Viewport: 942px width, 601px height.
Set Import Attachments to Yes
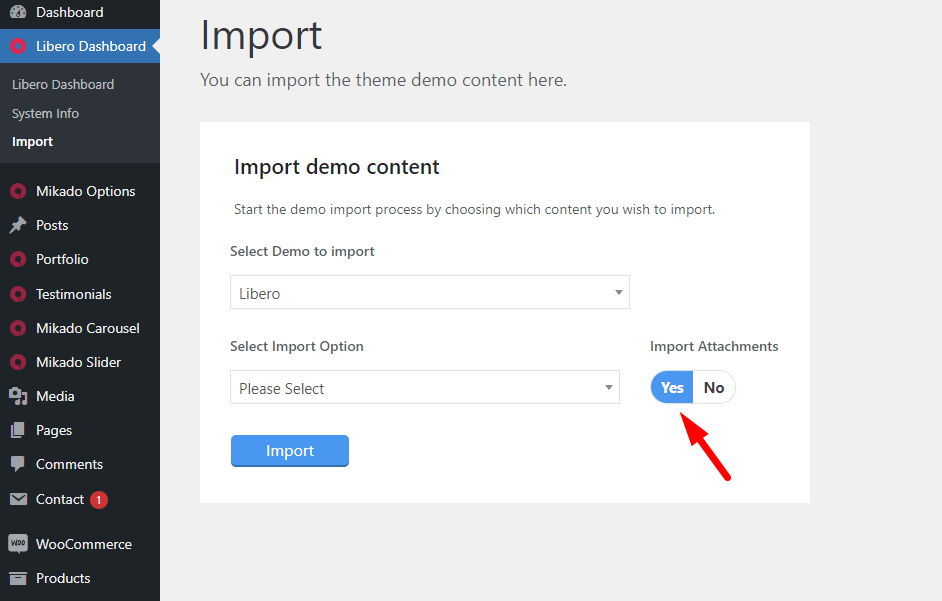672,388
